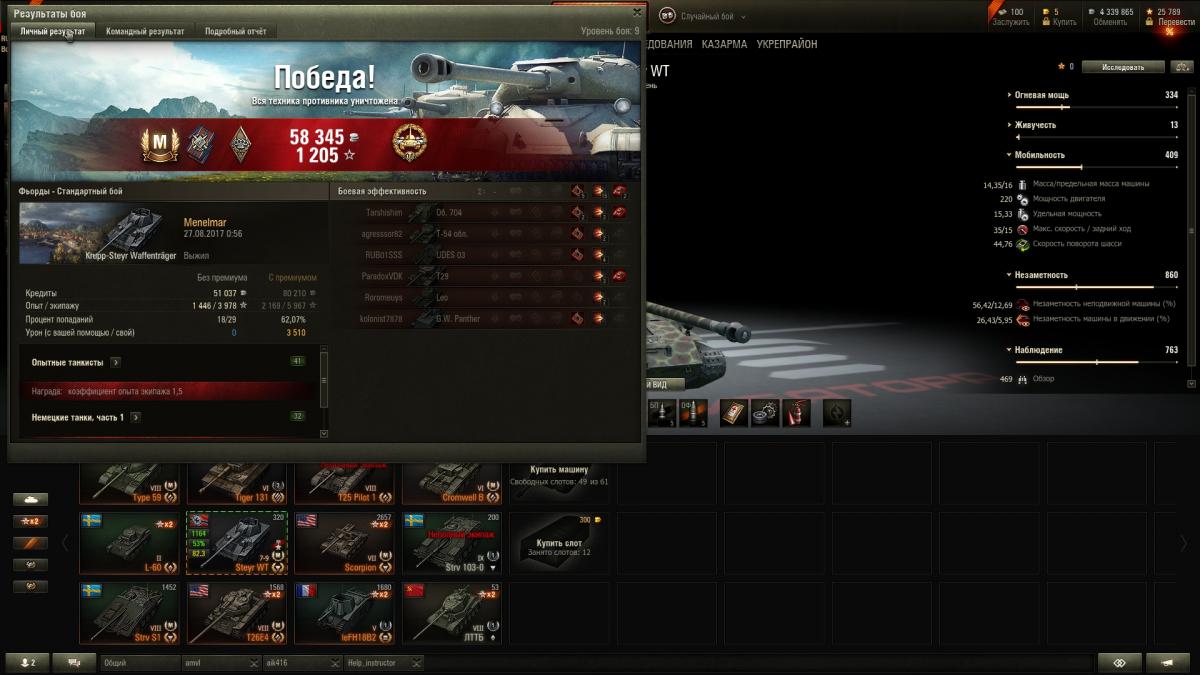This screenshot has width=1200, height=675.
Task: Click the mastery badge M medal
Action: (x=158, y=146)
